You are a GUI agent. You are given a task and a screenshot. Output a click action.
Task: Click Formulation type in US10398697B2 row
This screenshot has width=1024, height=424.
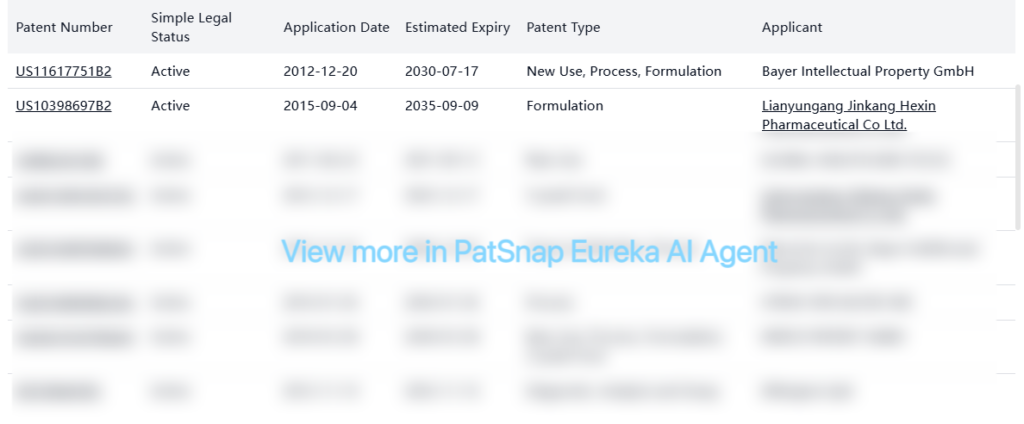[x=564, y=106]
